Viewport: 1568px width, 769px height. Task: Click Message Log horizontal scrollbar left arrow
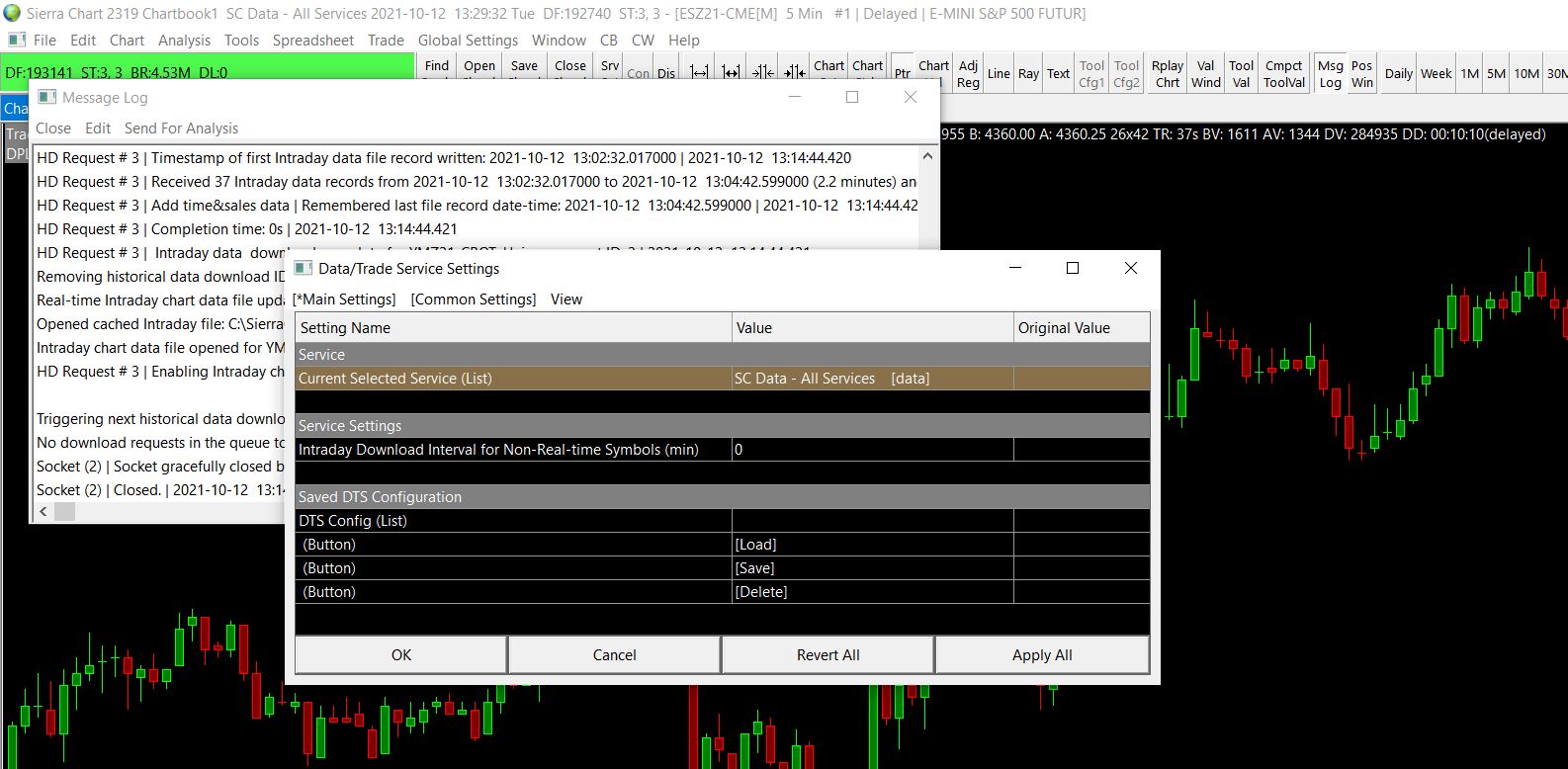(43, 511)
